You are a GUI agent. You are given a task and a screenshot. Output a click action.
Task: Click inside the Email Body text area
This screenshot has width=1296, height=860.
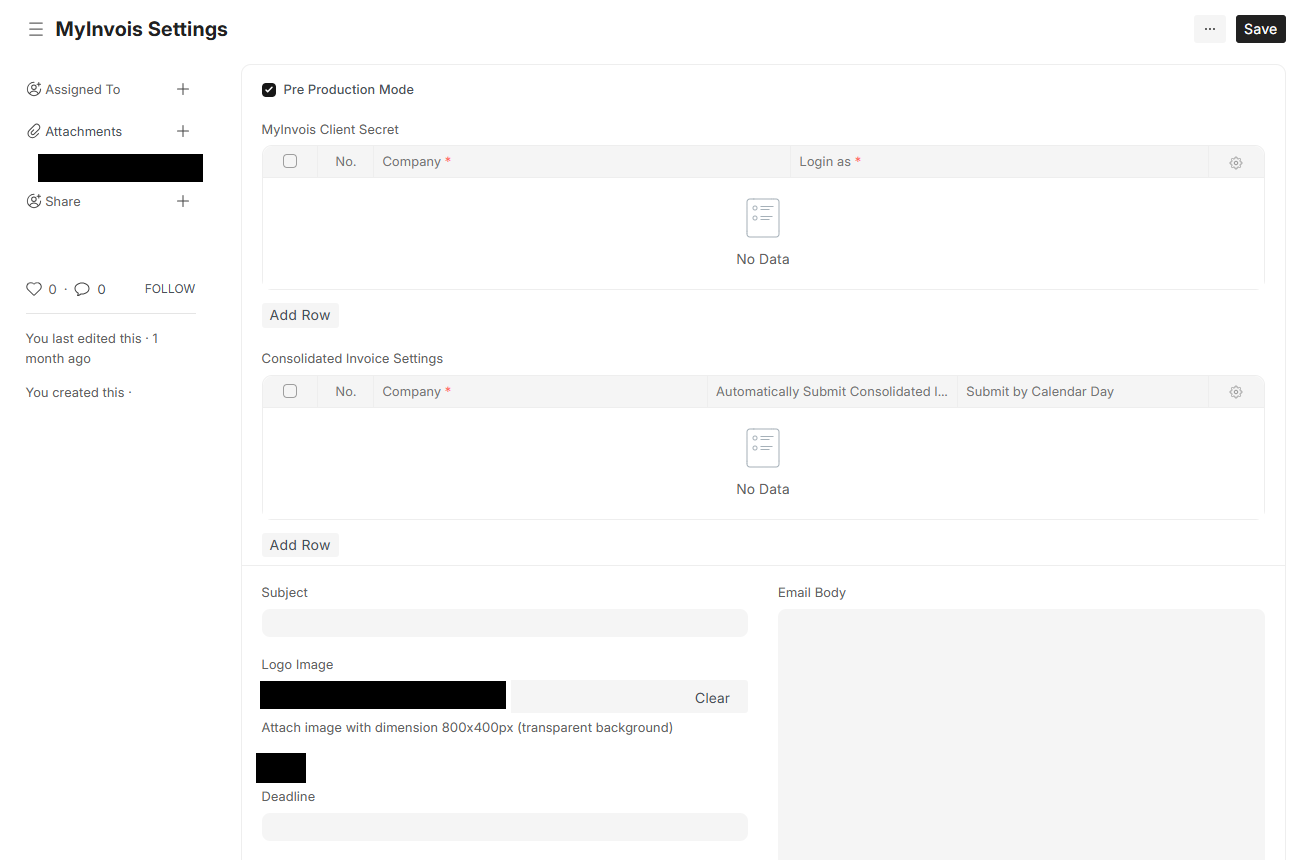pos(1020,730)
